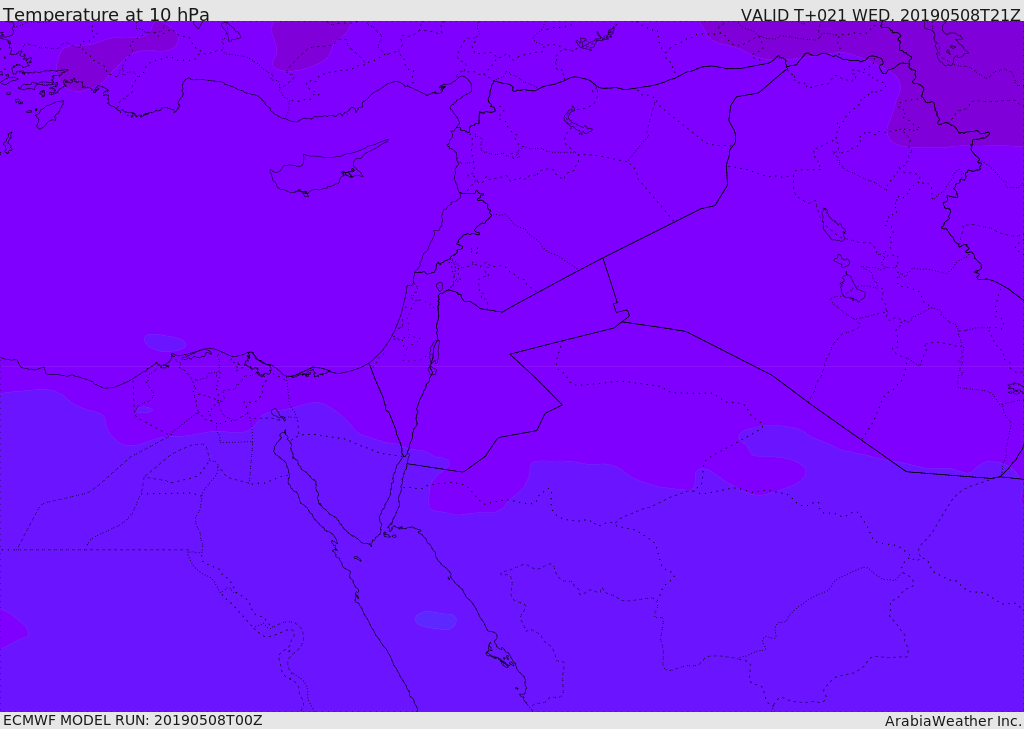This screenshot has width=1024, height=729.
Task: Click the 'Temperature at 10 hPa' title text
Action: point(106,14)
